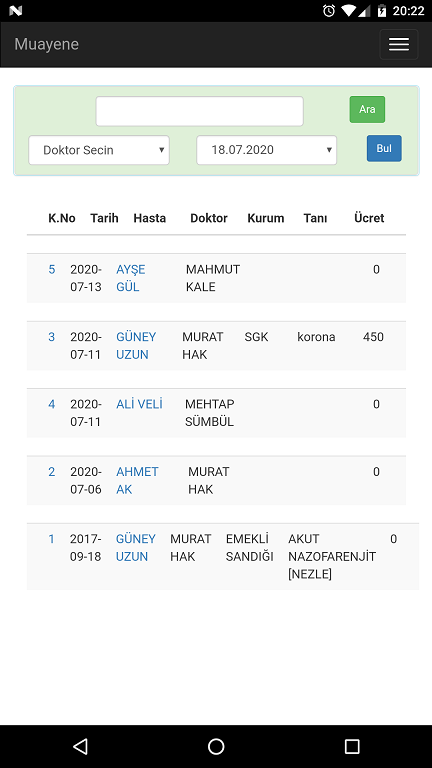Open the AHMET AK patient link
Image resolution: width=432 pixels, height=768 pixels.
(x=137, y=480)
